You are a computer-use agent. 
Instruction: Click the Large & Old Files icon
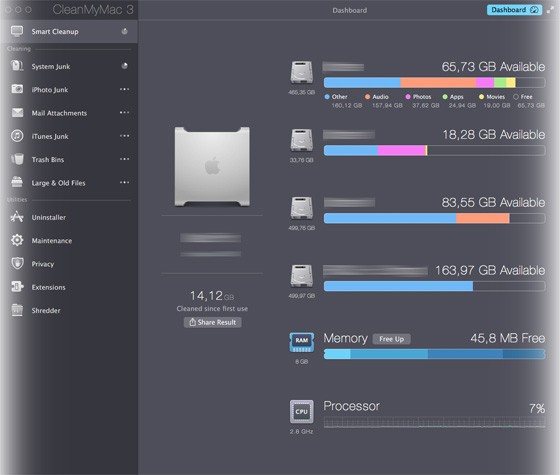(x=17, y=182)
